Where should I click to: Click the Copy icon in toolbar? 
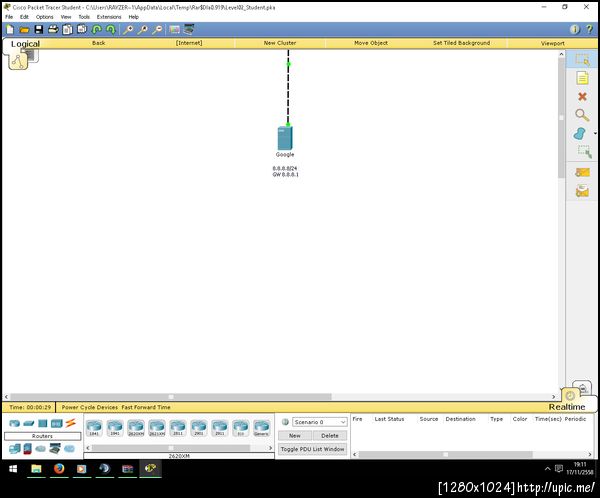point(68,29)
